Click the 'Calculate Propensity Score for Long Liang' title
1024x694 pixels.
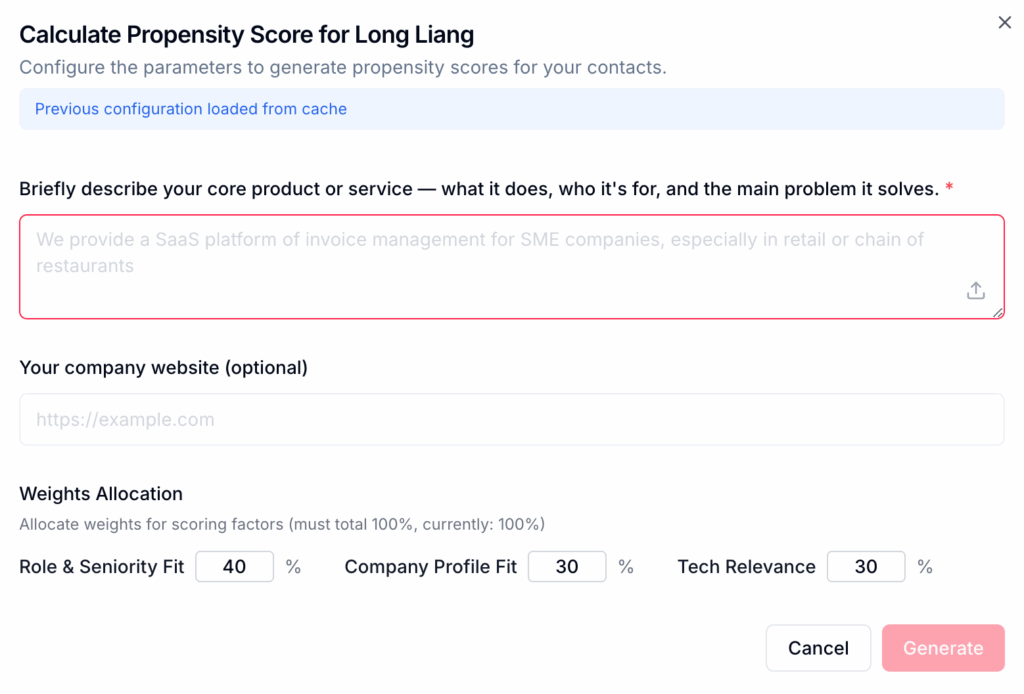click(x=246, y=34)
